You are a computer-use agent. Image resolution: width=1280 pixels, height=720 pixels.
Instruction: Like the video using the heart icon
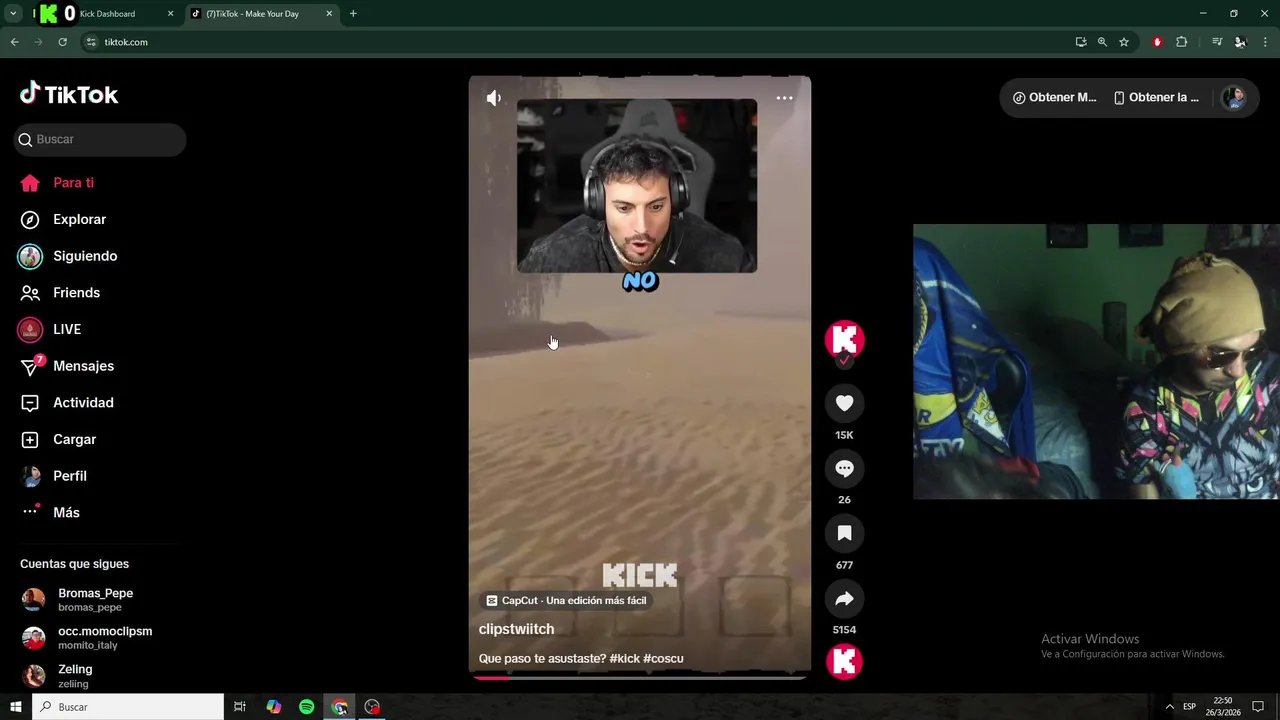pos(844,403)
